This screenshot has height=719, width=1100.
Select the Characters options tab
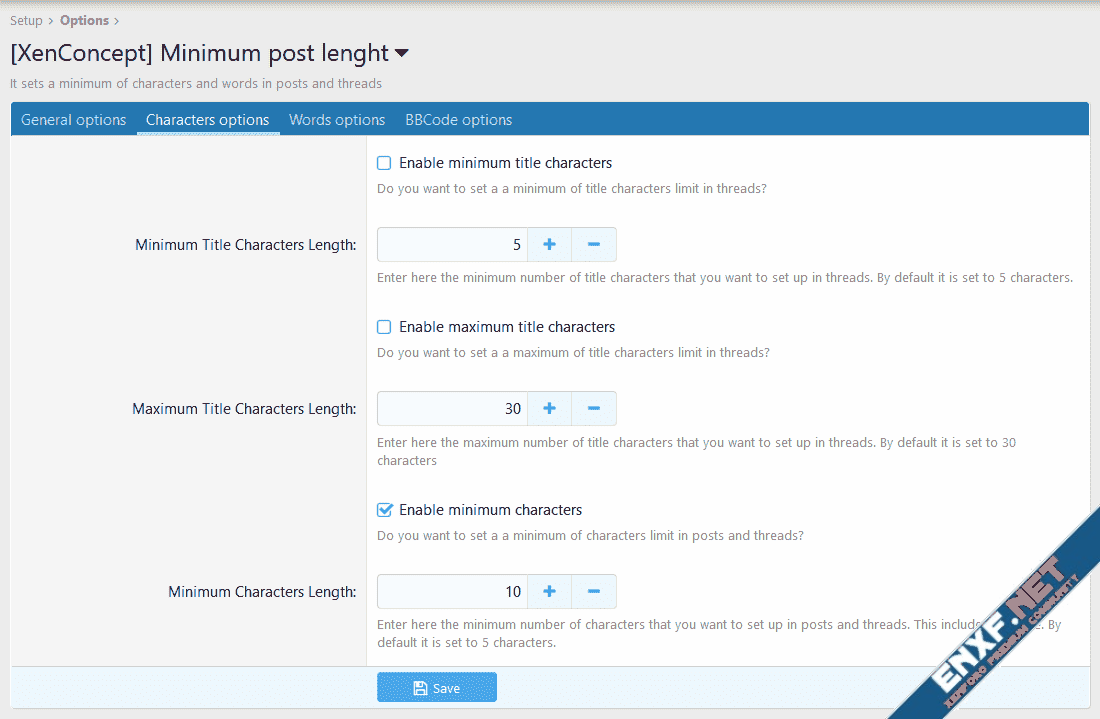click(208, 120)
